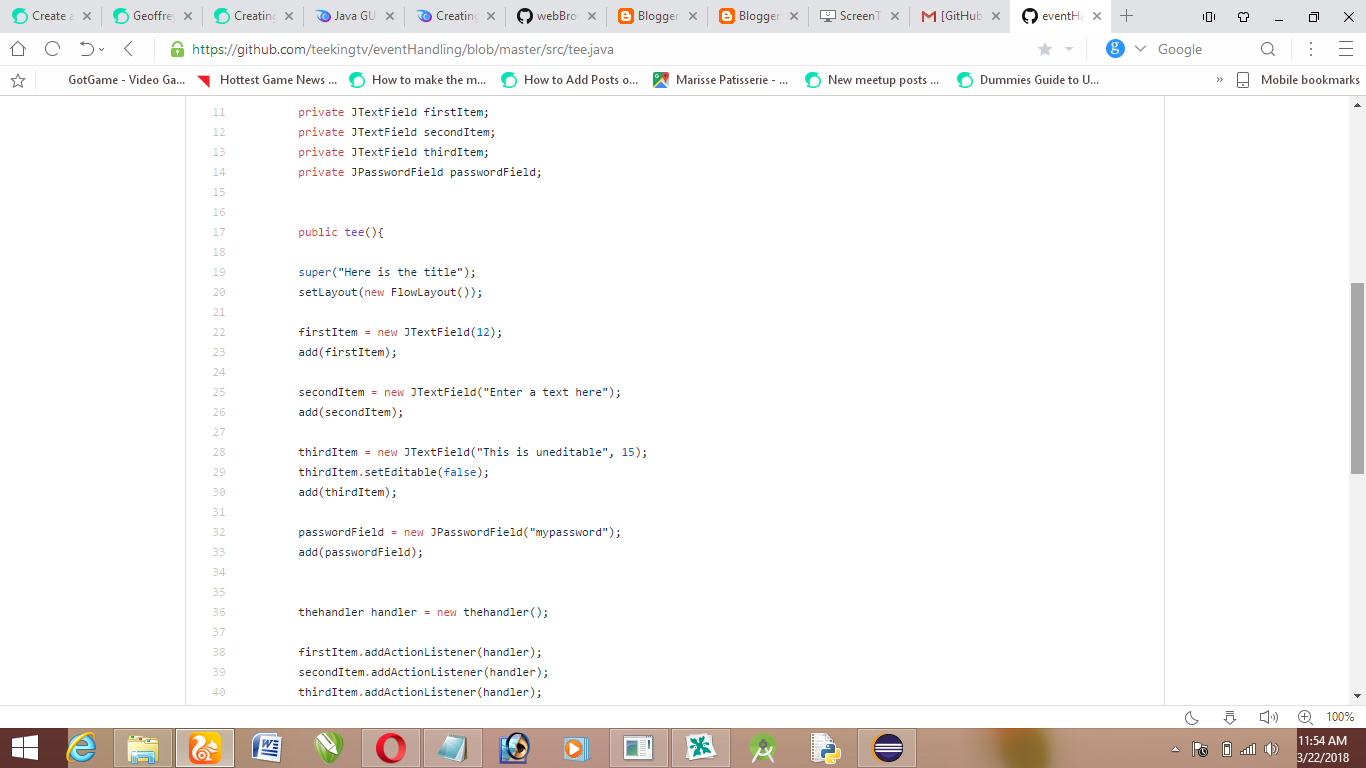Open the 'Hottest Game News ...' bookmark
This screenshot has width=1366, height=768.
[x=267, y=80]
